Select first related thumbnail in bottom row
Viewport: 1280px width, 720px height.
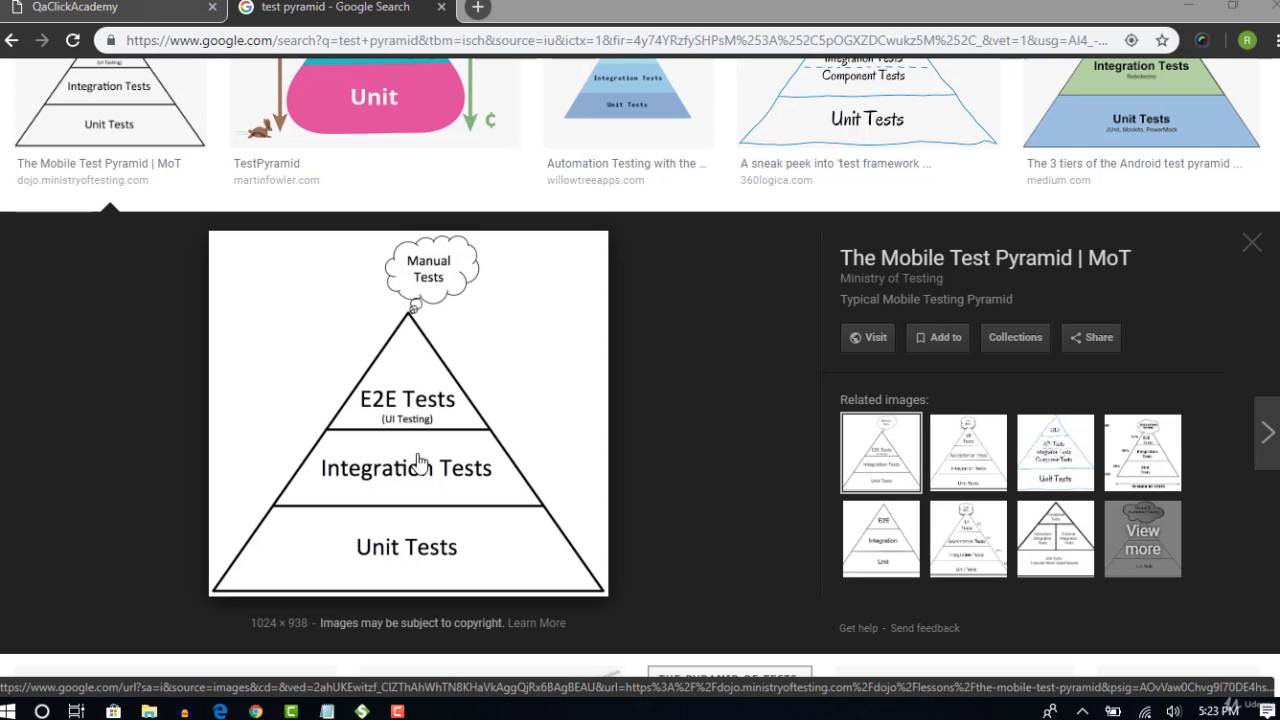[x=881, y=539]
